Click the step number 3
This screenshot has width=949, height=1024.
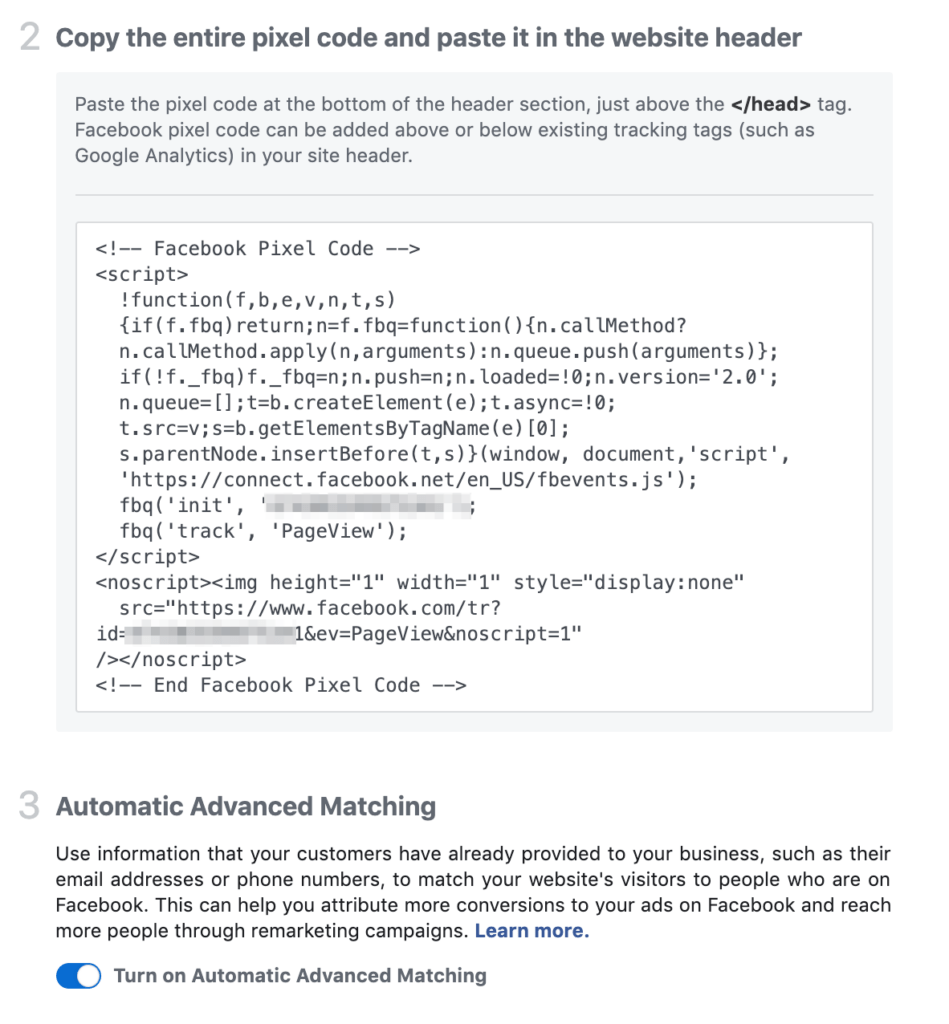[30, 808]
